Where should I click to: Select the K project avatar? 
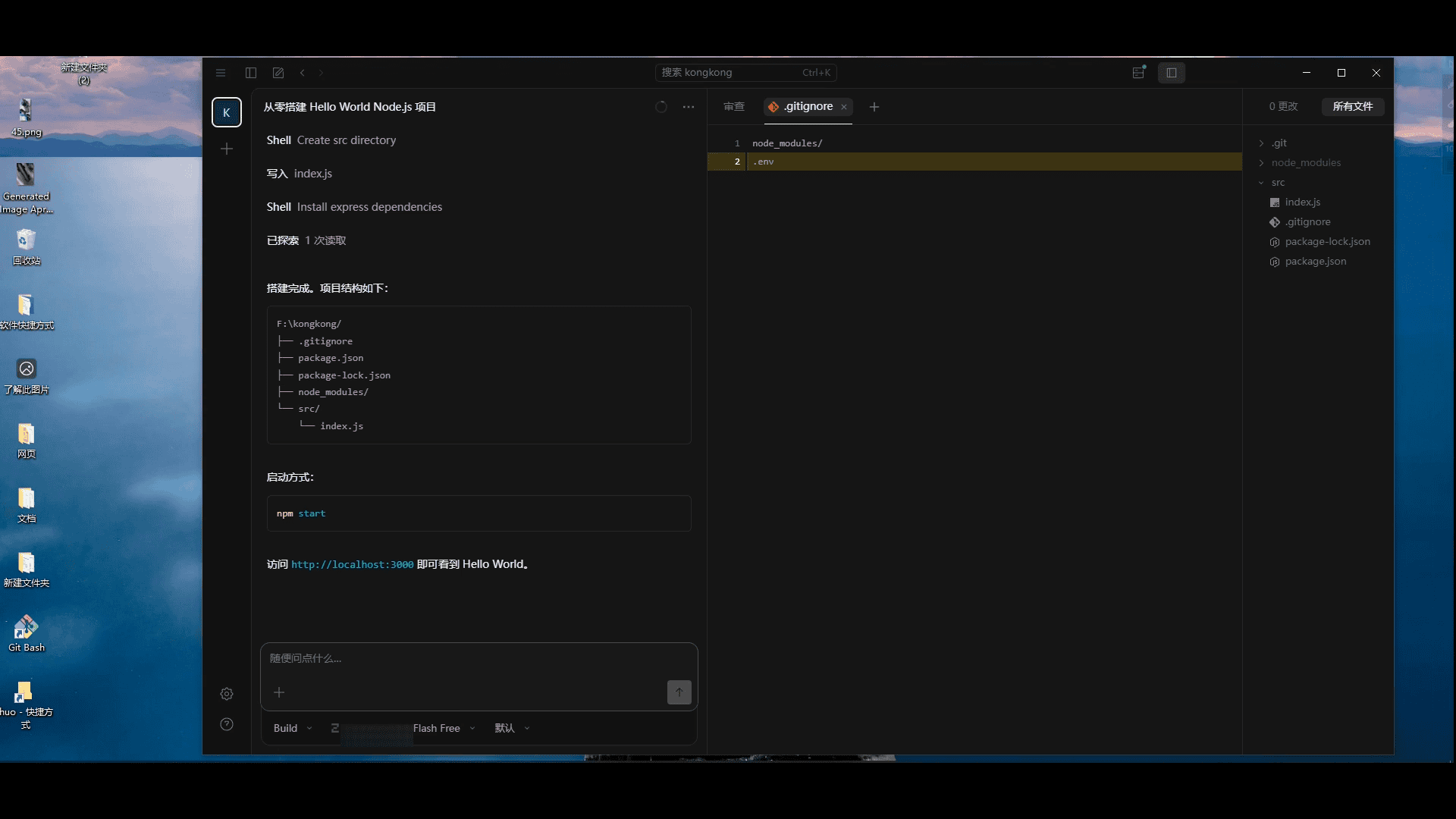tap(227, 112)
